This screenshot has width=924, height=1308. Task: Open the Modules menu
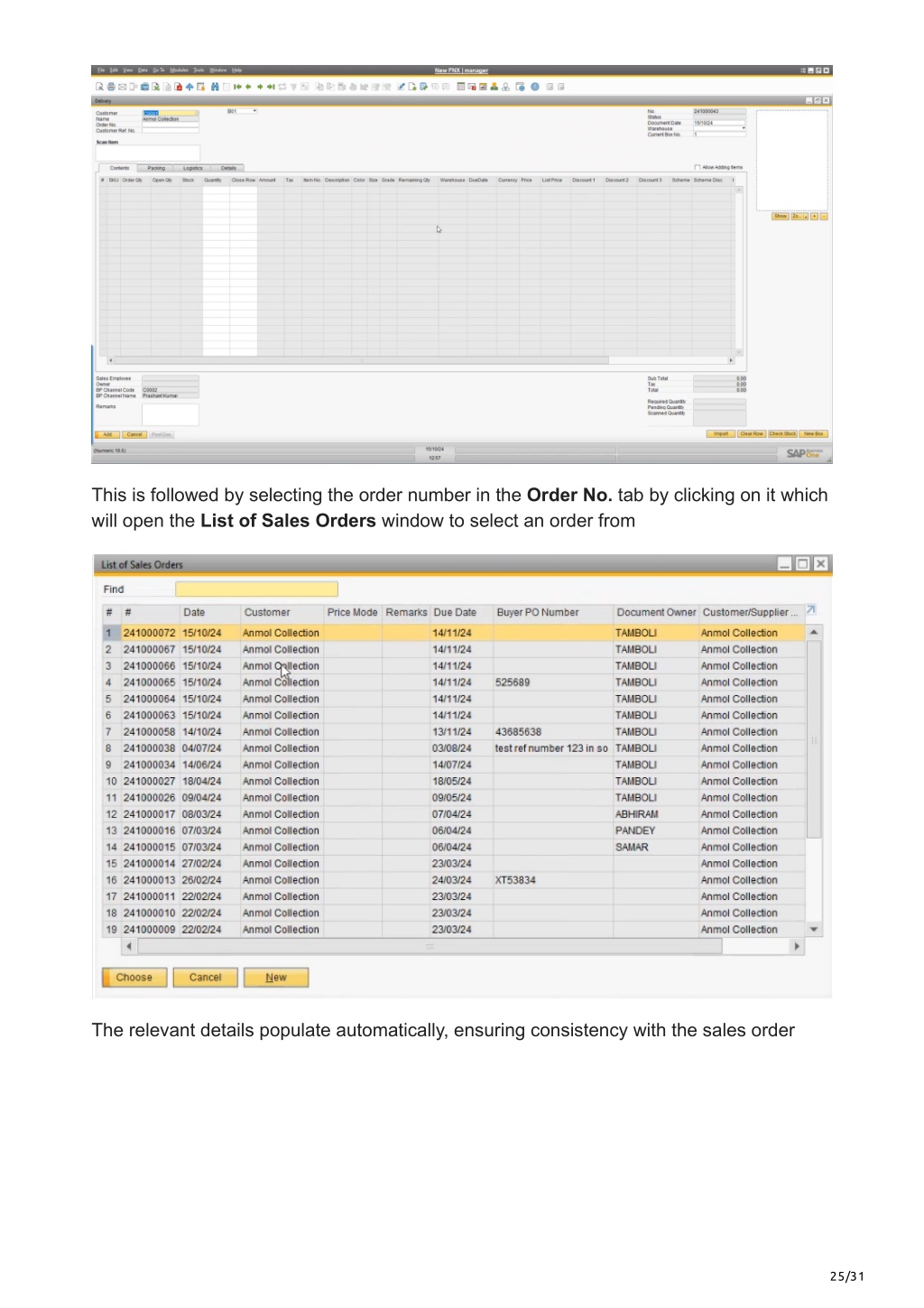click(x=179, y=70)
